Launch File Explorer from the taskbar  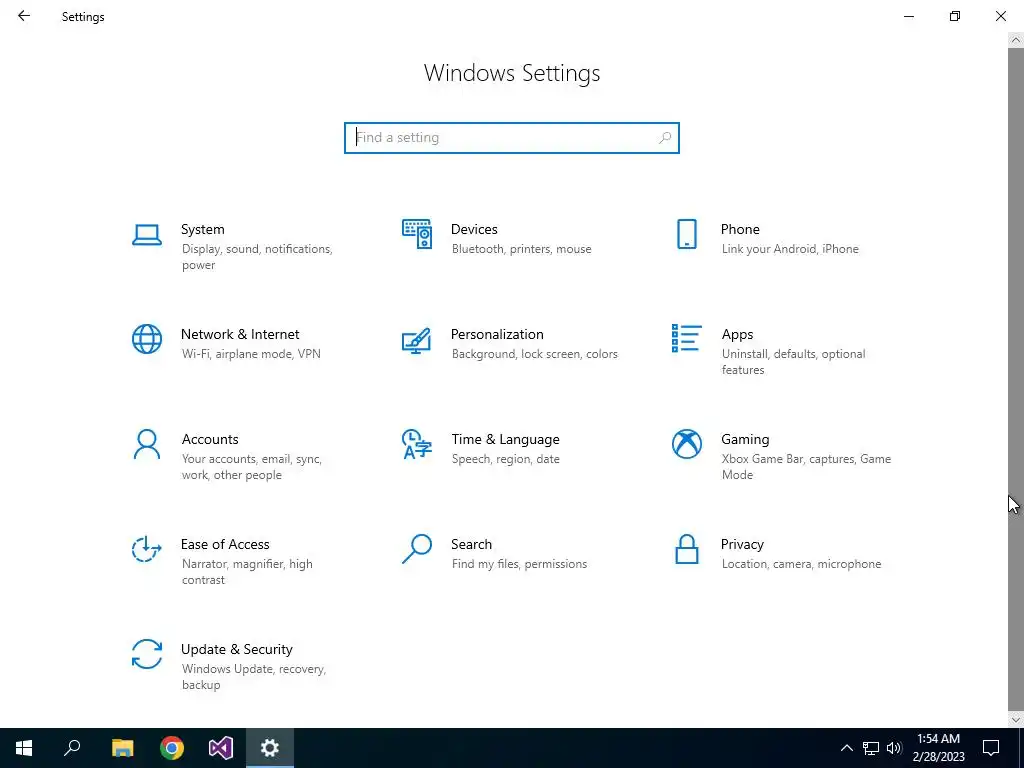click(x=122, y=748)
